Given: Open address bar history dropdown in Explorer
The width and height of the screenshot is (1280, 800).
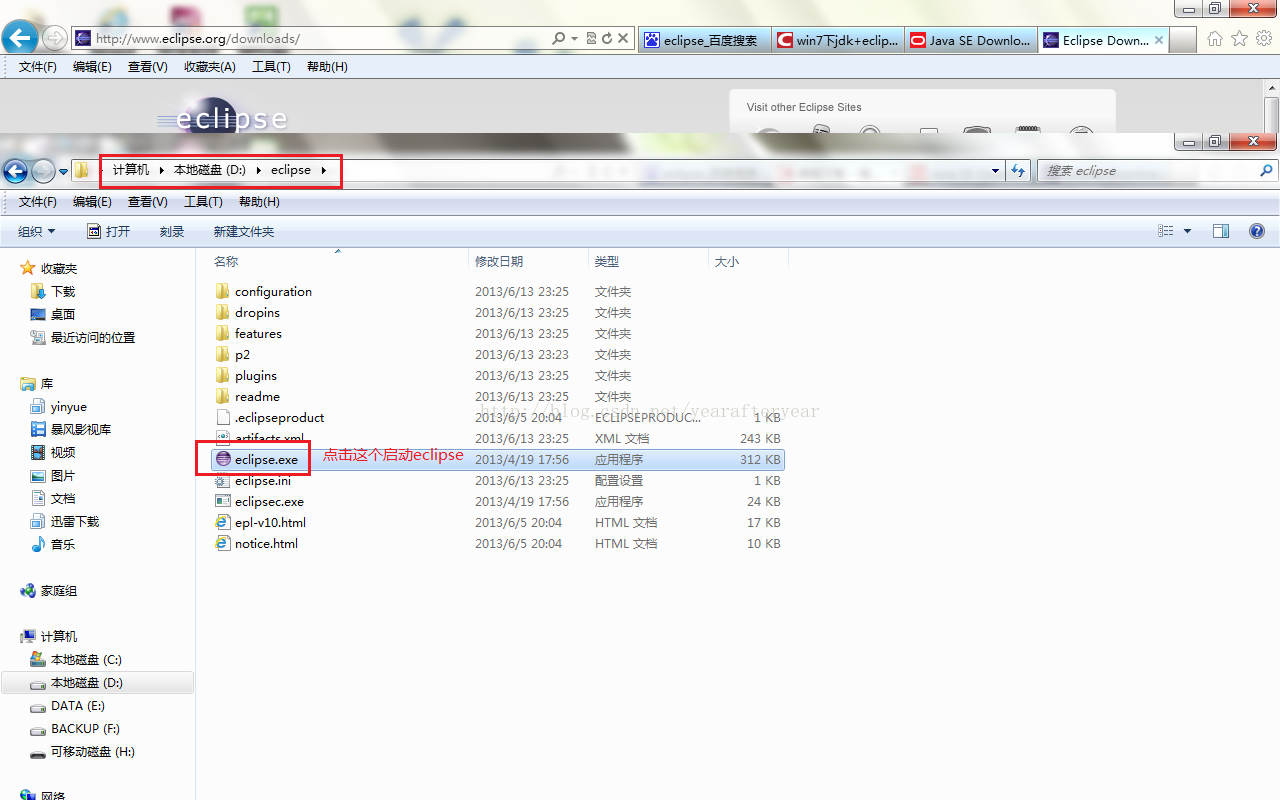Looking at the screenshot, I should click(x=995, y=171).
